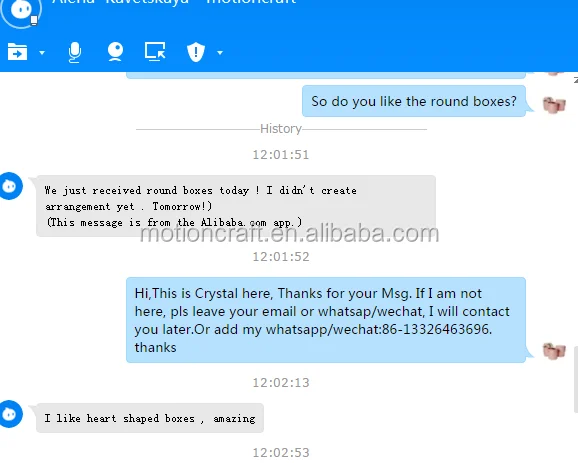Select the 'So do you like the round boxes?' message
Image resolution: width=578 pixels, height=463 pixels.
click(414, 101)
